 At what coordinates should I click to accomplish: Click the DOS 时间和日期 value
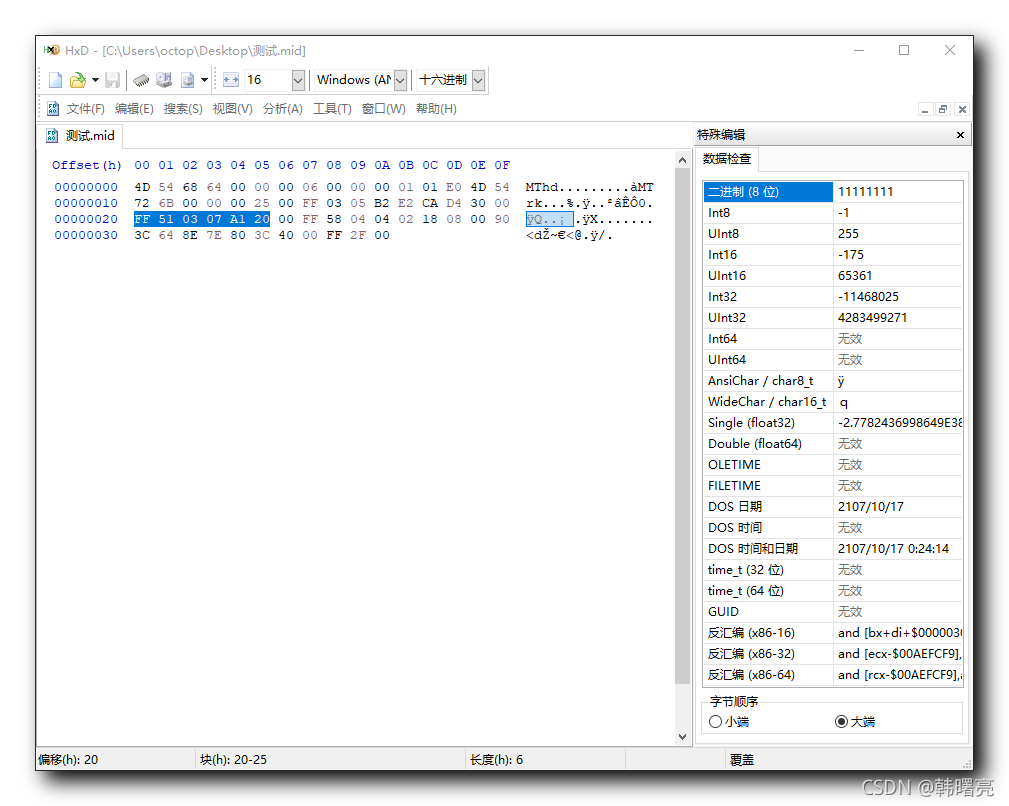893,549
